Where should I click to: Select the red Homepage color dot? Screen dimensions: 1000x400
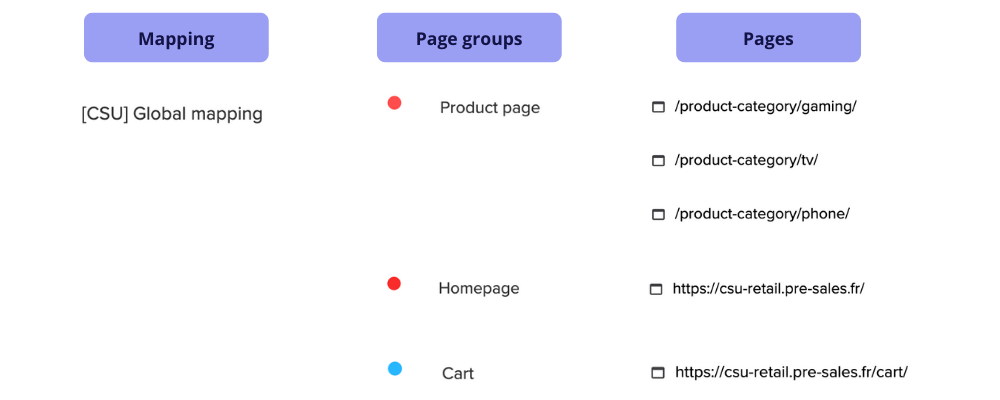pyautogui.click(x=394, y=283)
